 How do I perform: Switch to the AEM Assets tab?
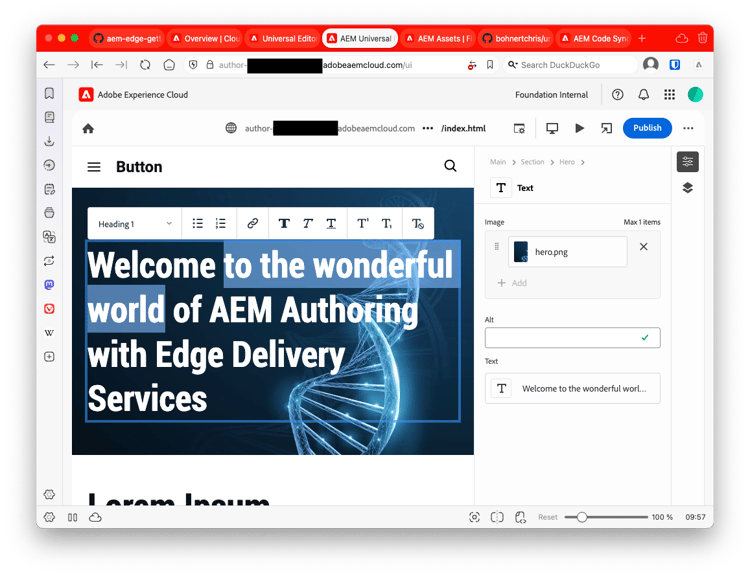point(439,38)
